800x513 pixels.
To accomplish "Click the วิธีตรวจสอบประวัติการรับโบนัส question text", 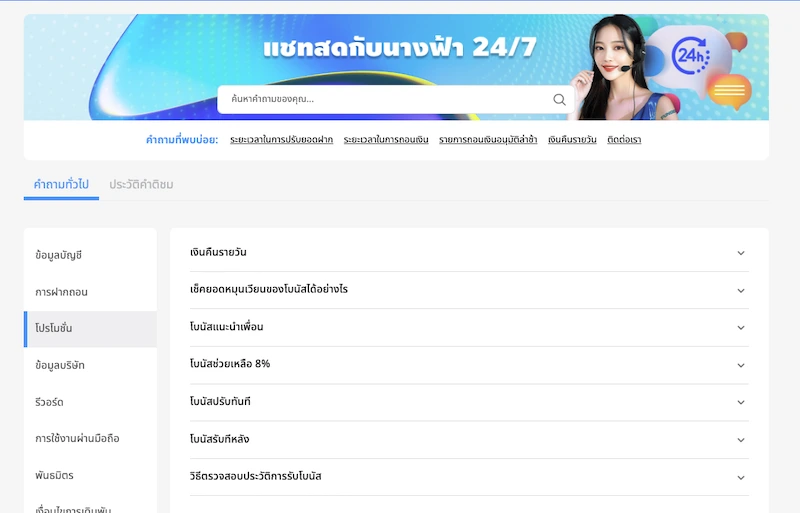I will click(x=256, y=476).
